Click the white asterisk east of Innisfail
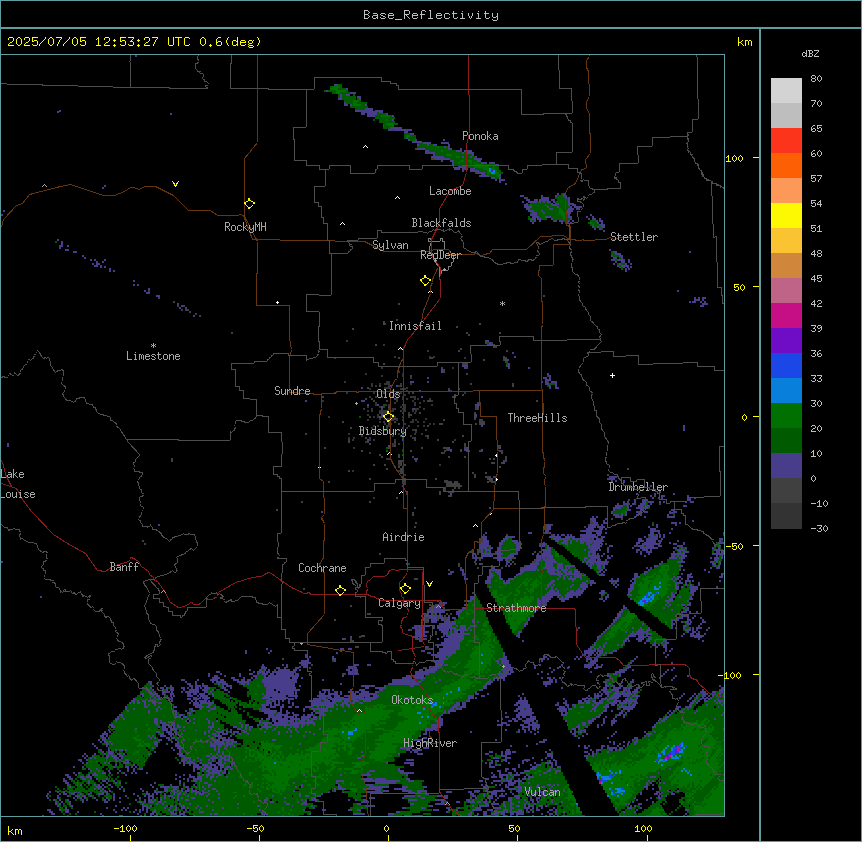This screenshot has height=842, width=862. click(x=502, y=303)
